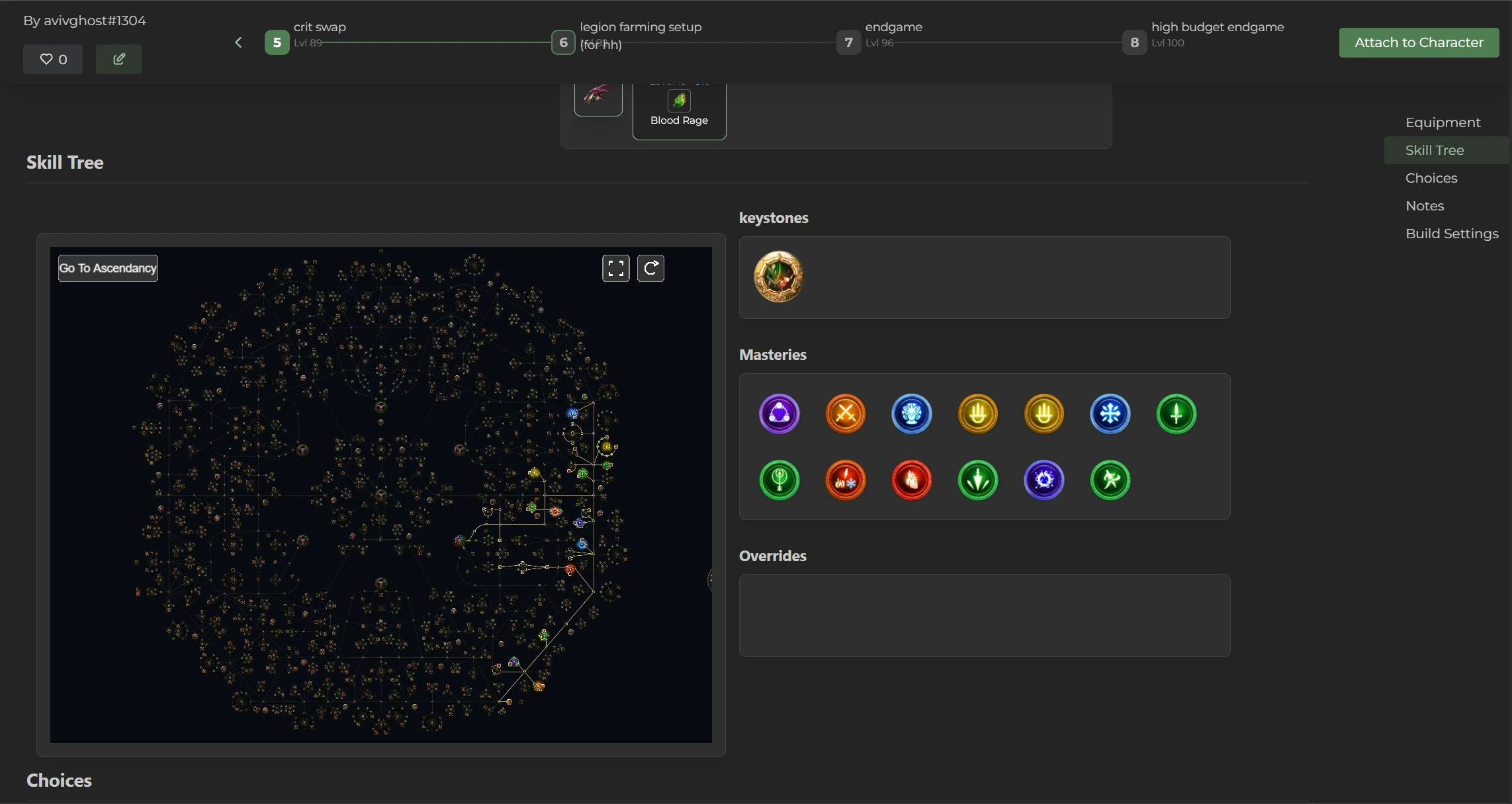This screenshot has width=1512, height=804.
Task: Reset the skill tree view
Action: click(650, 269)
